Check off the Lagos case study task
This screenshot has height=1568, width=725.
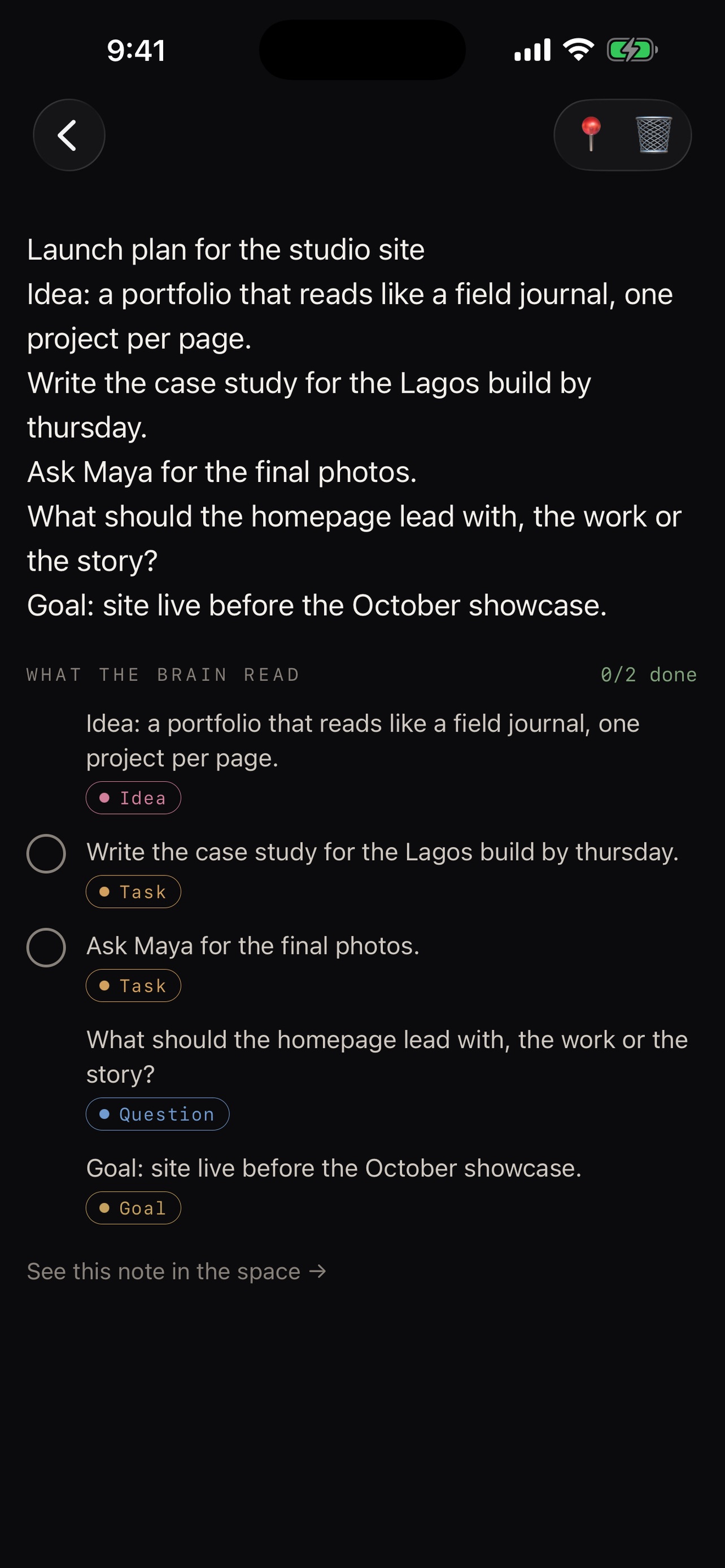point(46,853)
